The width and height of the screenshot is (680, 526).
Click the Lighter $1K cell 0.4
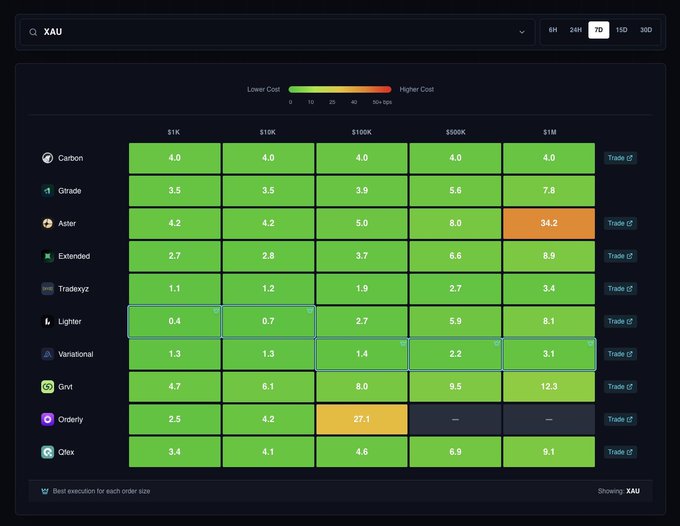174,321
